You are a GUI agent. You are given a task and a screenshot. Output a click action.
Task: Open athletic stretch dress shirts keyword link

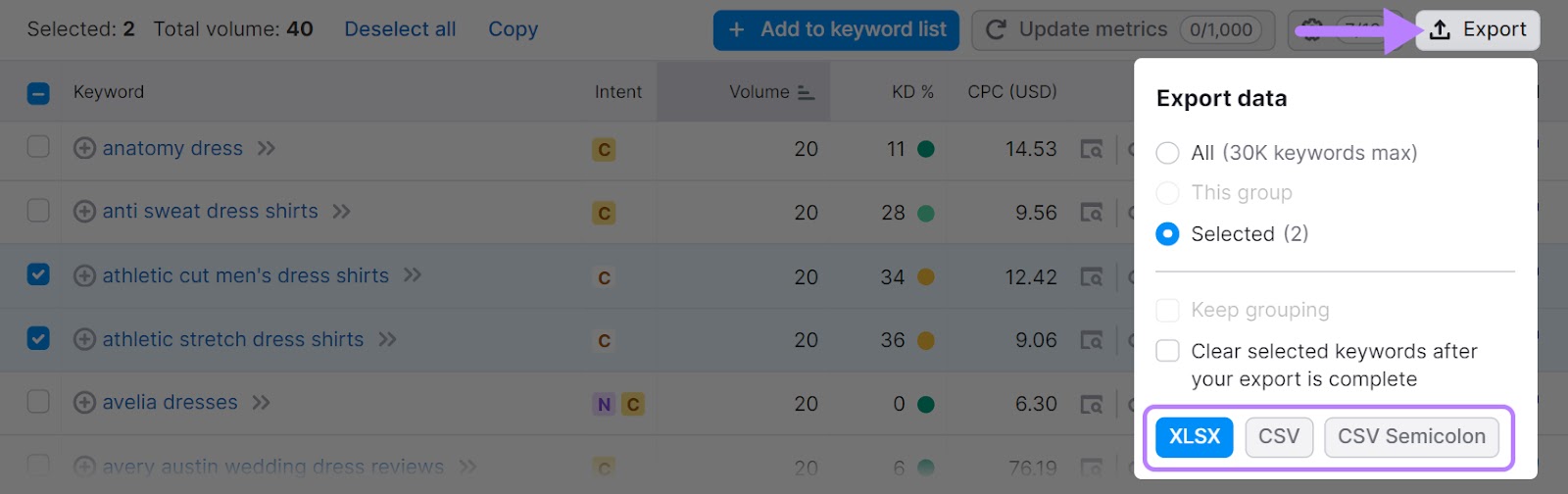pos(233,340)
